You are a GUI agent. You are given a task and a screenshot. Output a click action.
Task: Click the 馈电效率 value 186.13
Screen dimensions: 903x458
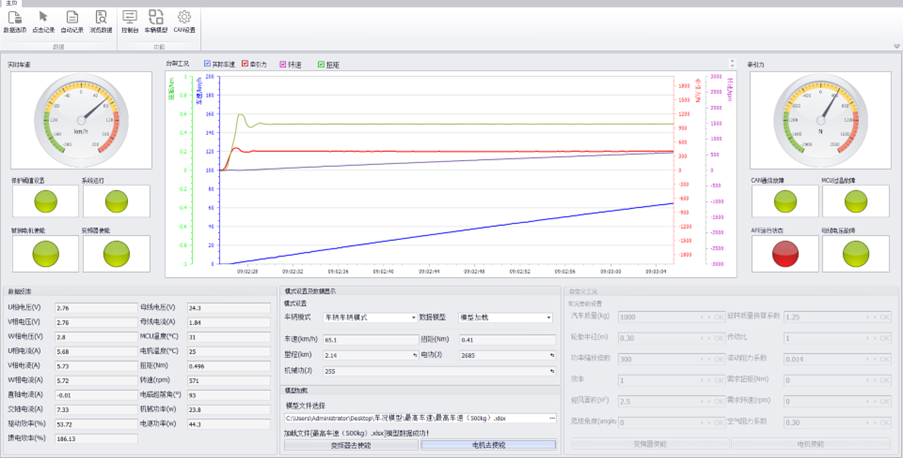point(96,439)
